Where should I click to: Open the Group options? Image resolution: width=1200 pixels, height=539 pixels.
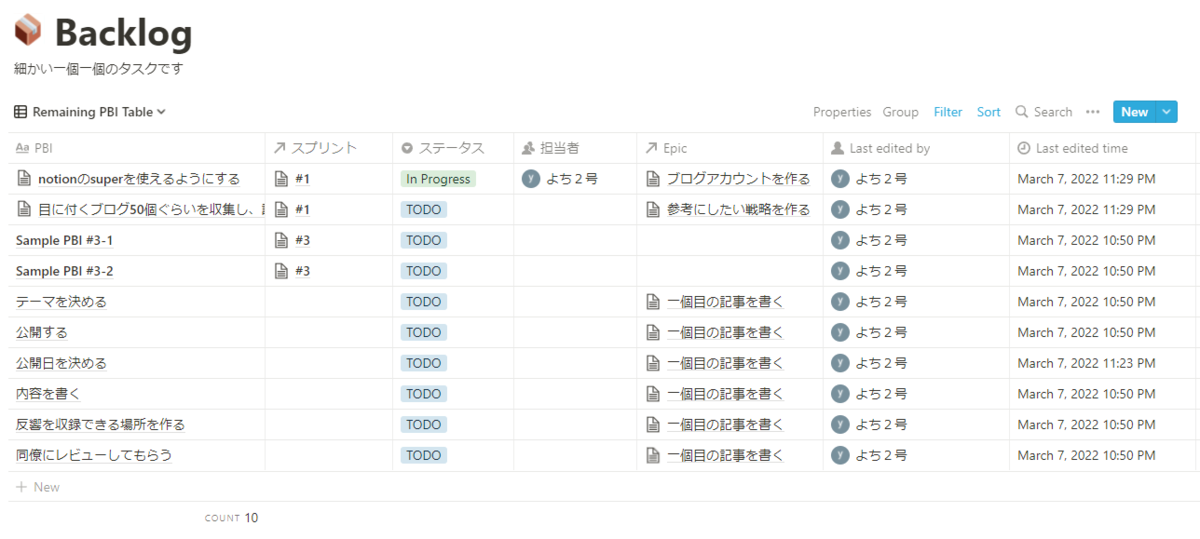[x=900, y=112]
